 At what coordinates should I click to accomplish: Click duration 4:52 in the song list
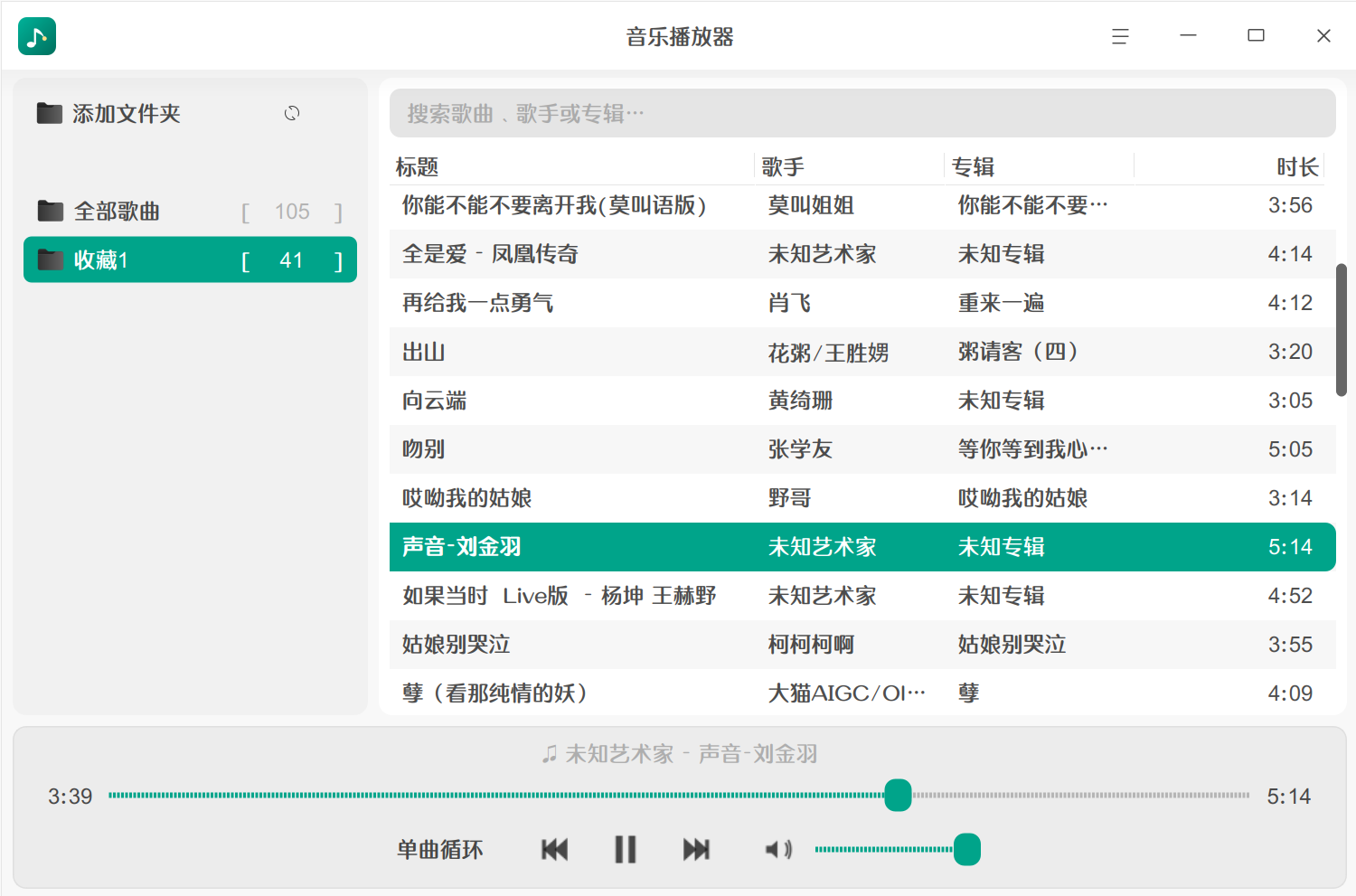[x=1290, y=596]
